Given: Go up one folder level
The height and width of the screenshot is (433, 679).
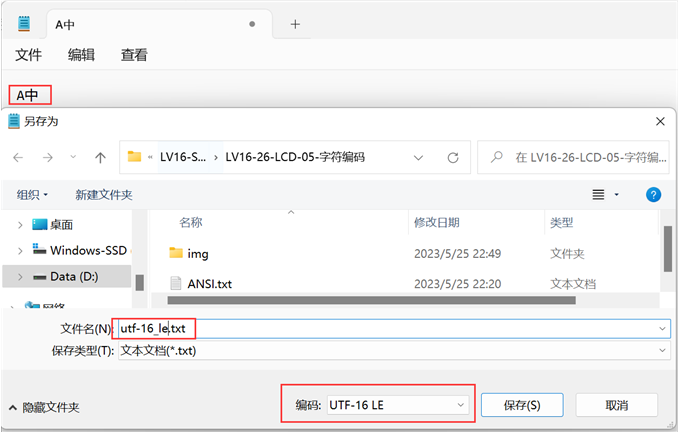Looking at the screenshot, I should (100, 157).
